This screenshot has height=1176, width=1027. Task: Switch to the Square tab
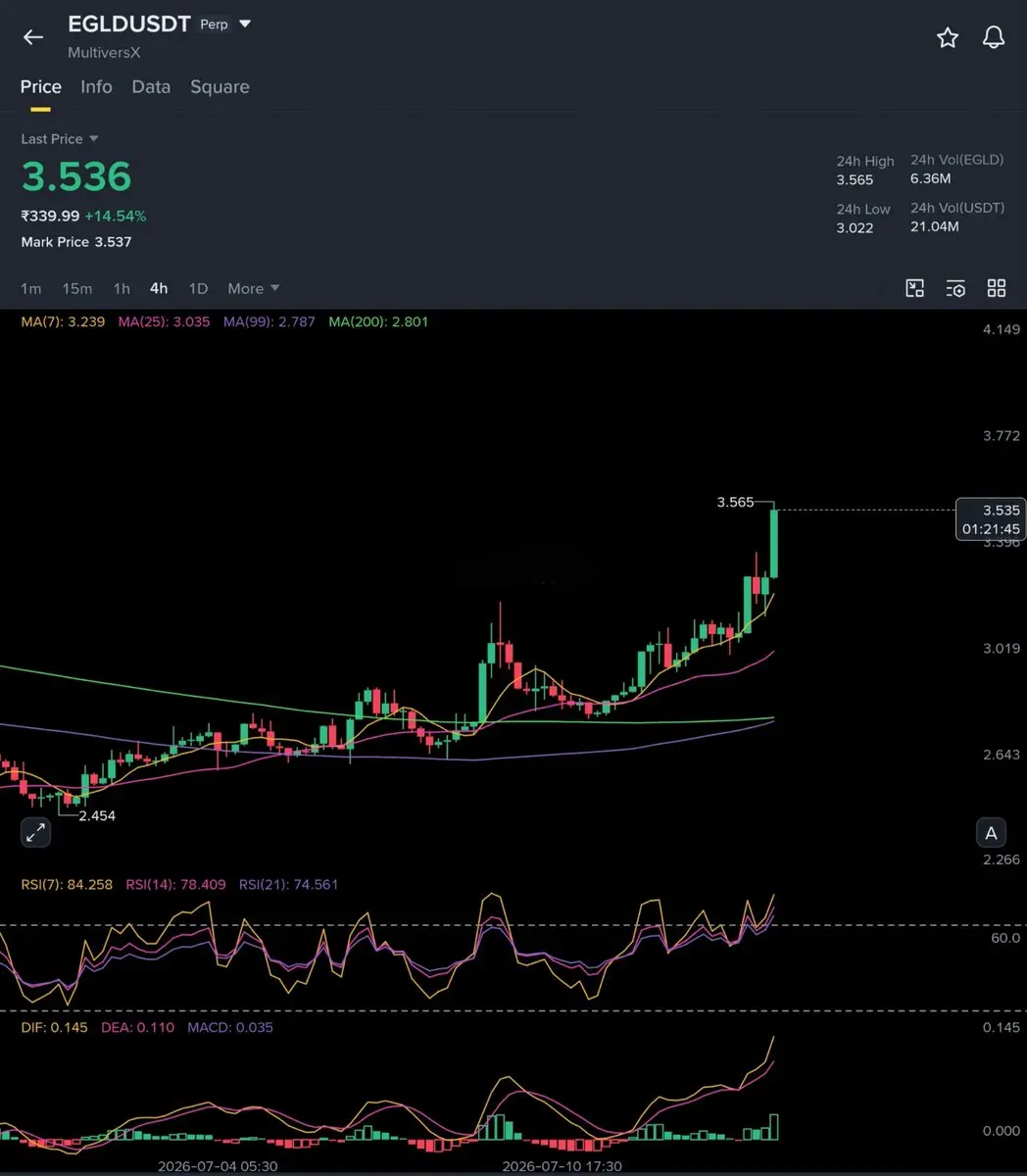coord(220,87)
